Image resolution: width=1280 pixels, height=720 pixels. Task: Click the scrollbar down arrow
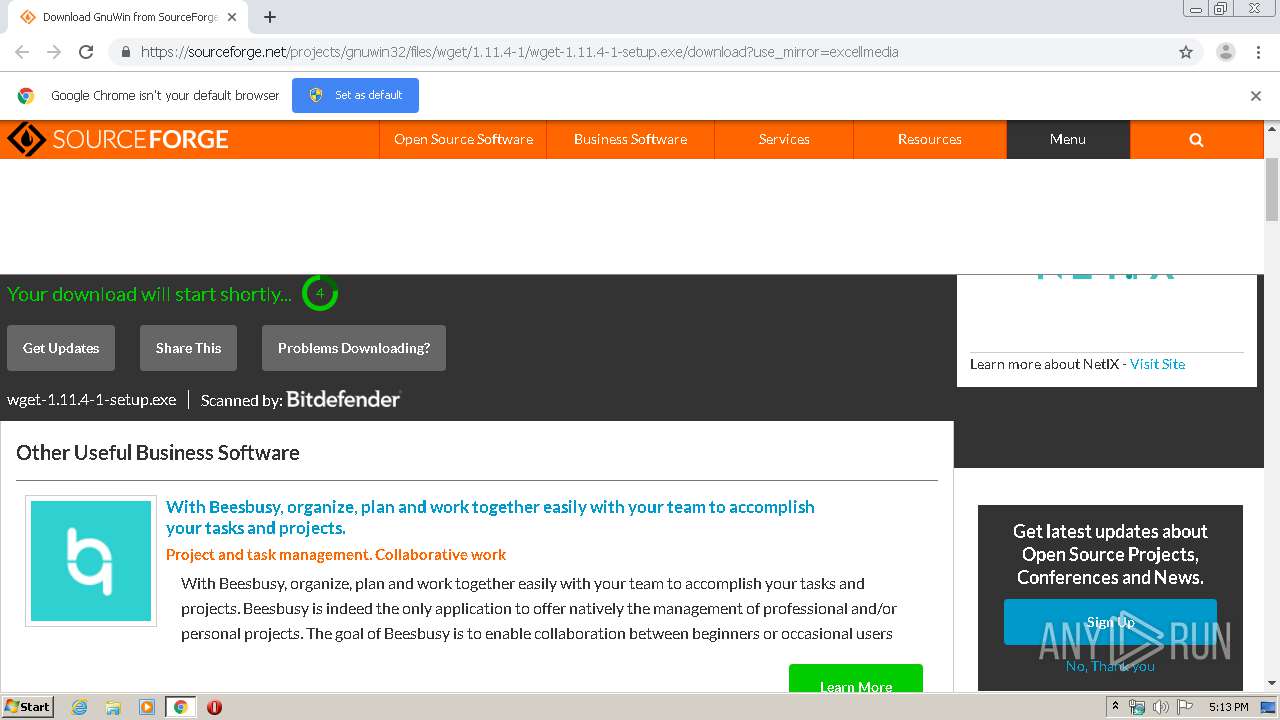tap(1272, 684)
